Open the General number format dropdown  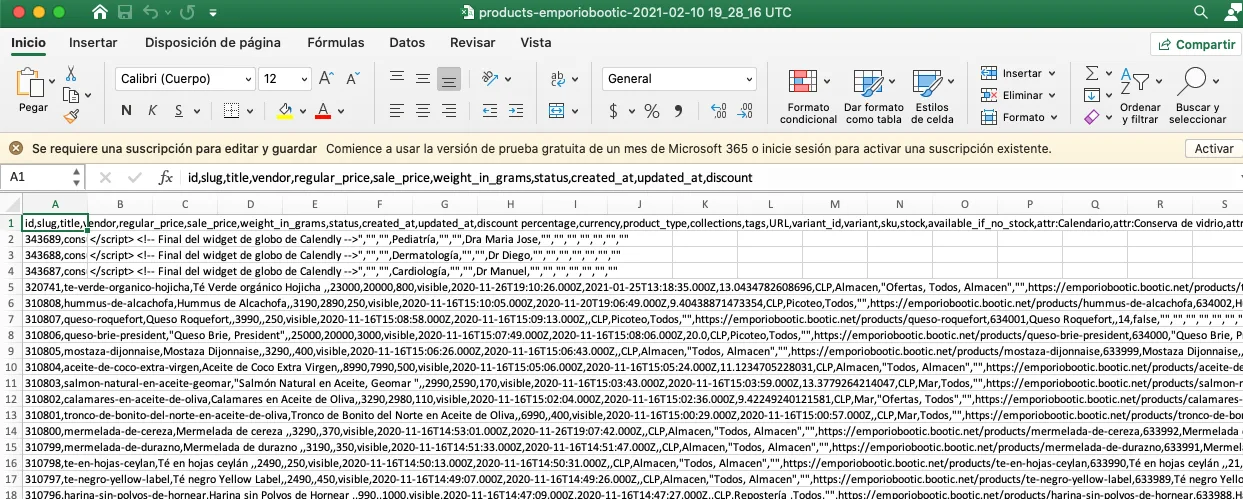(748, 79)
